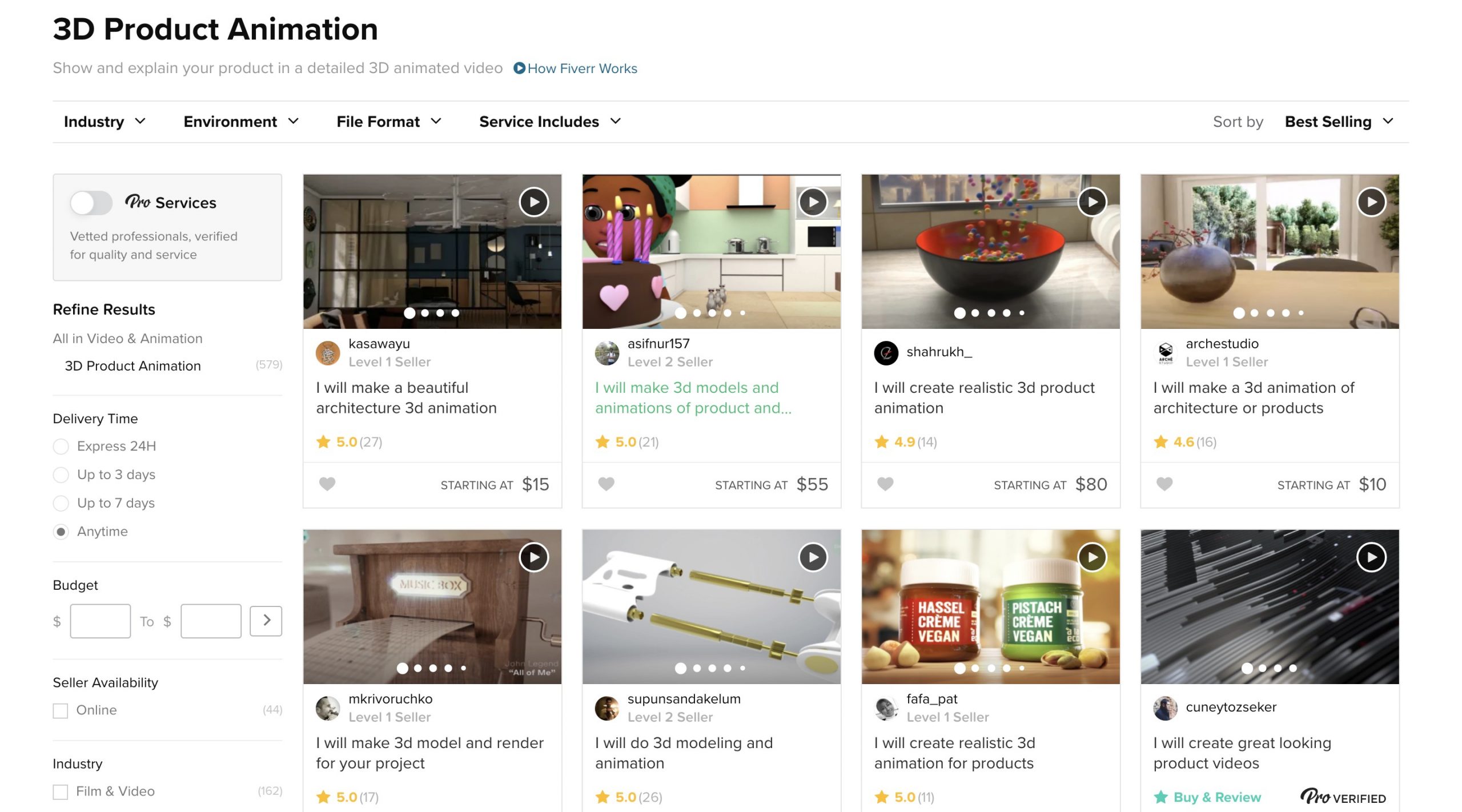Open the Best Selling sort dropdown
This screenshot has height=812, width=1462.
1339,122
